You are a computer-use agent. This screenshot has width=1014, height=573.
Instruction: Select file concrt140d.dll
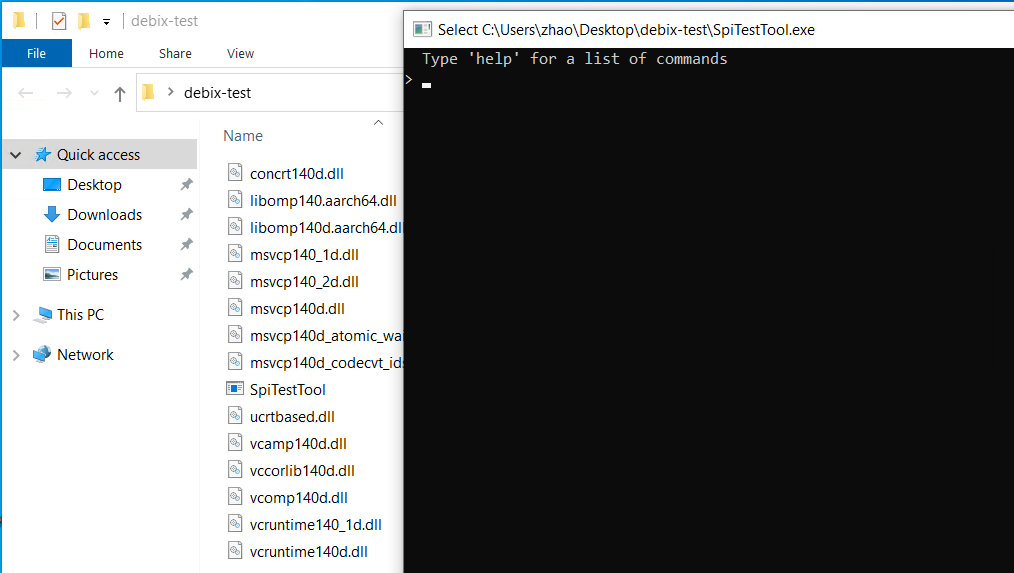(x=297, y=173)
